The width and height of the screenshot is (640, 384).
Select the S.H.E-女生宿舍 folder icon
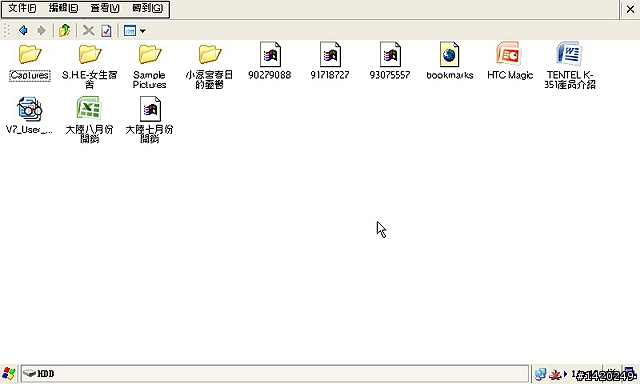click(x=90, y=54)
